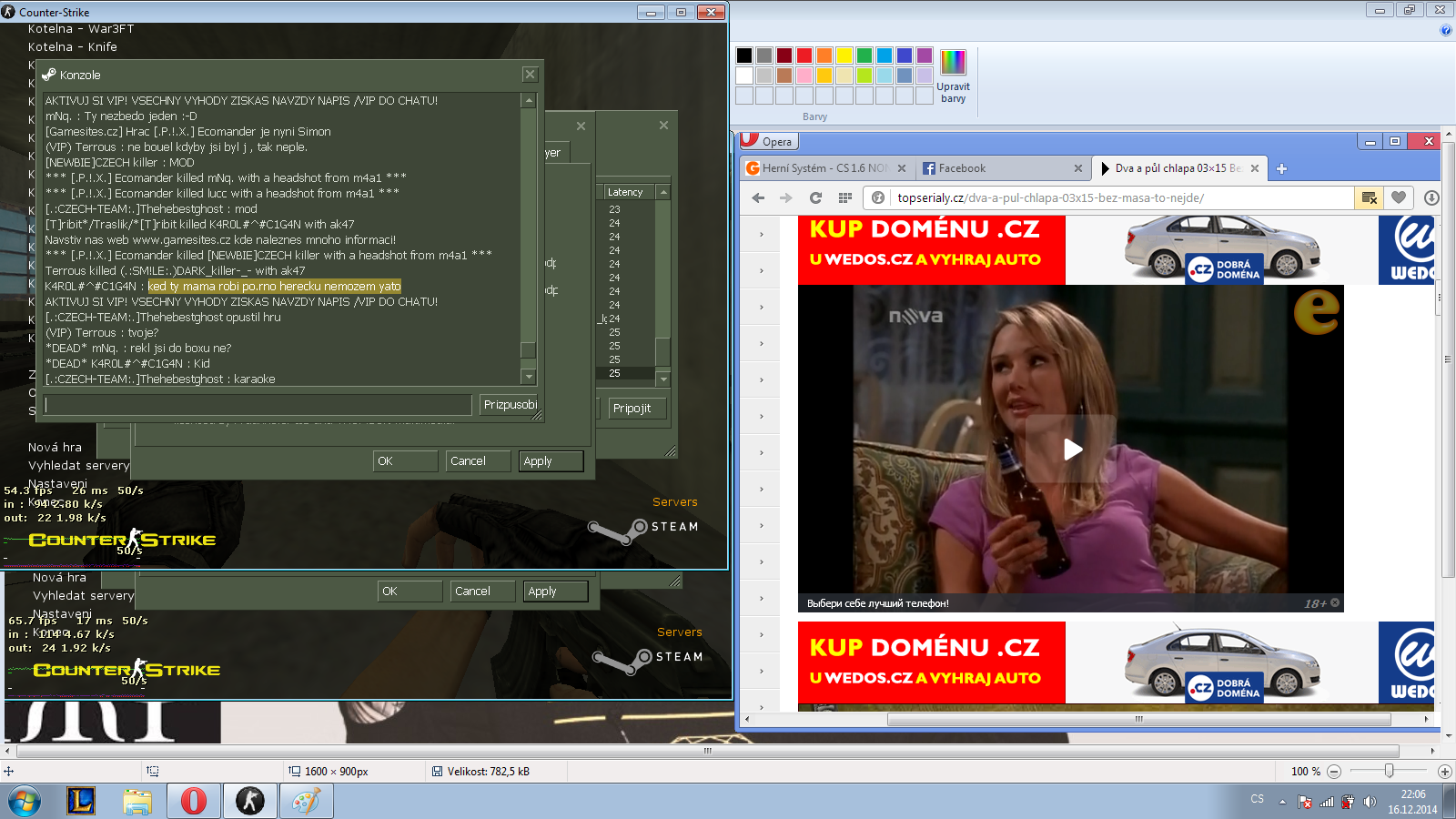
Task: Play the video in the browser
Action: tap(1072, 449)
